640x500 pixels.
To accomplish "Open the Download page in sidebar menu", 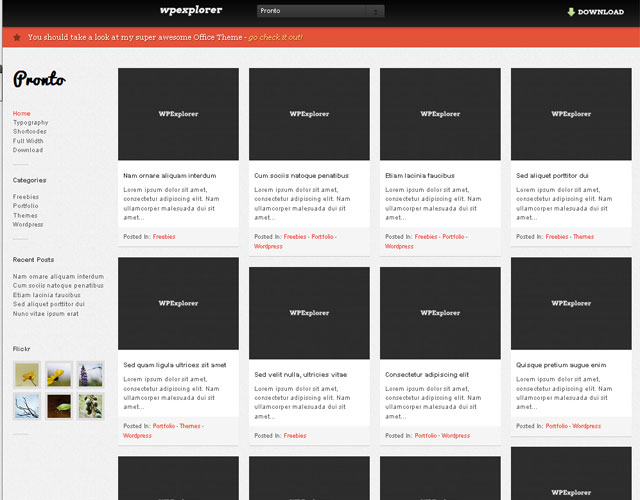I will point(28,150).
